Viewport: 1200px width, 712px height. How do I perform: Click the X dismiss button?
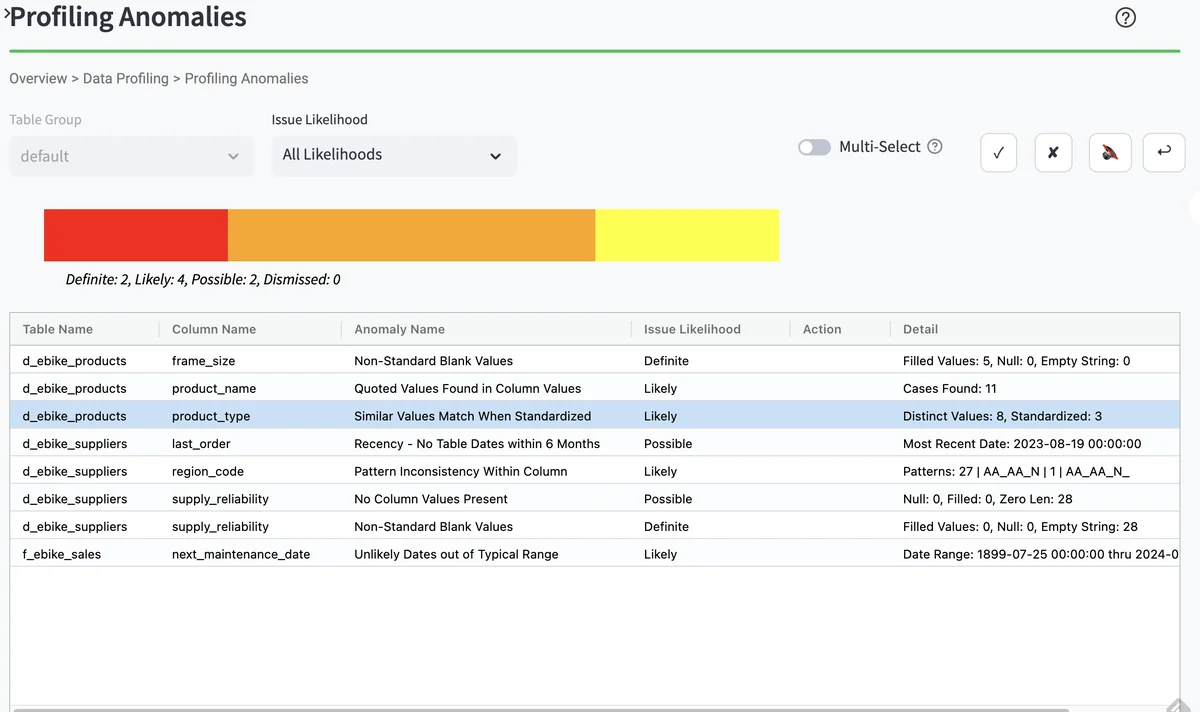(x=1053, y=153)
